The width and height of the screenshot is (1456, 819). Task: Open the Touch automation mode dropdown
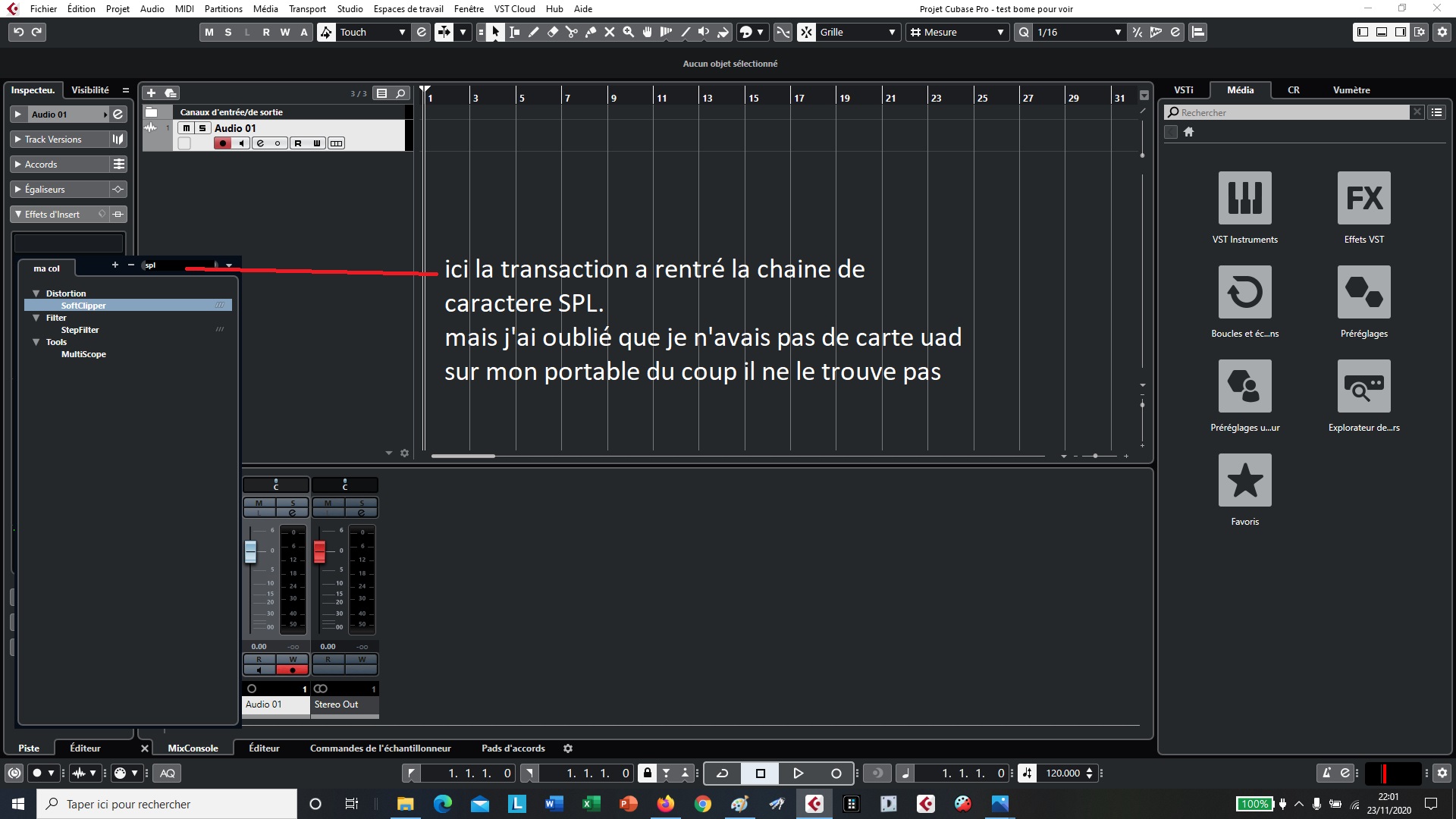click(372, 32)
